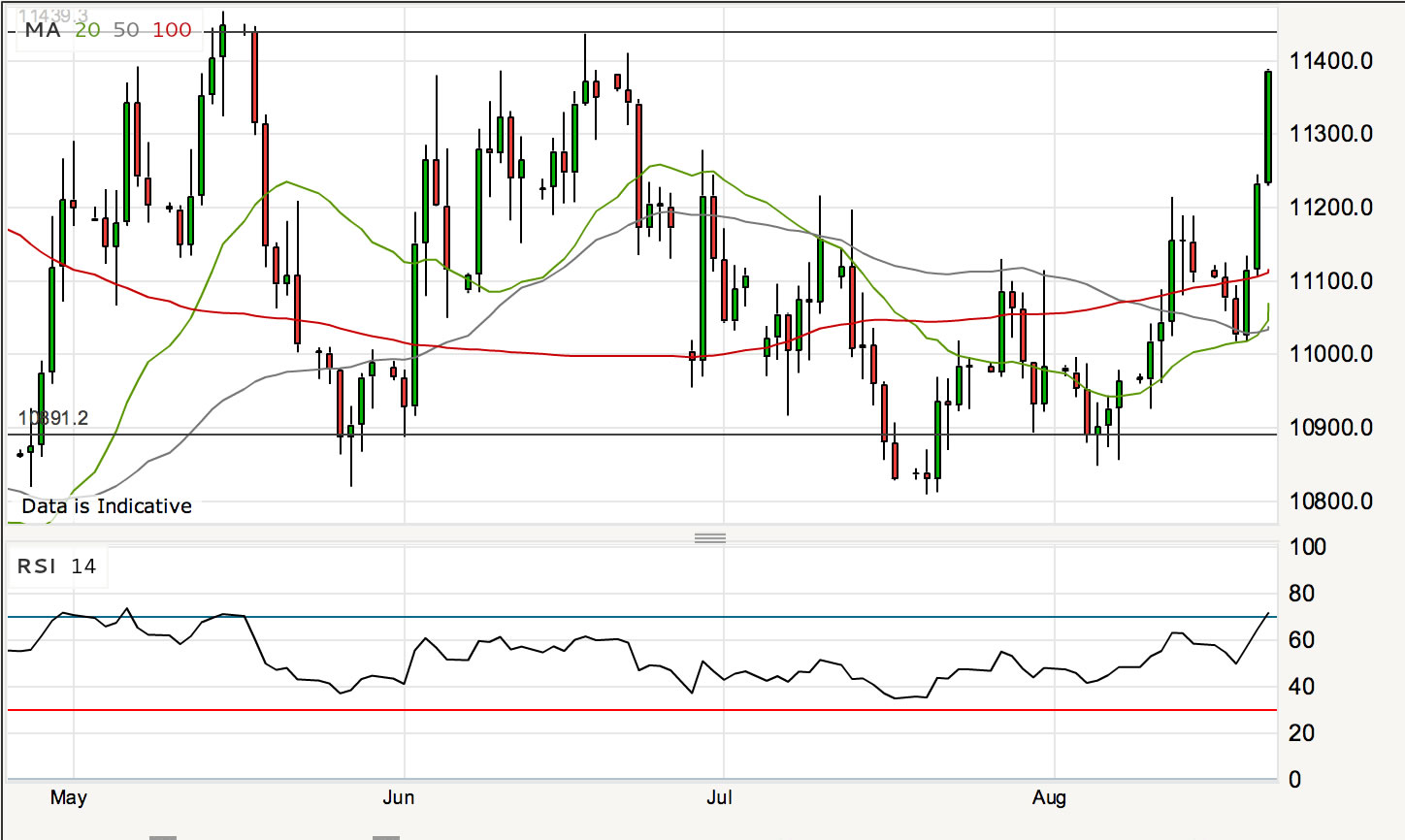Click the pane divider grip handle
1405x840 pixels.
pos(710,537)
